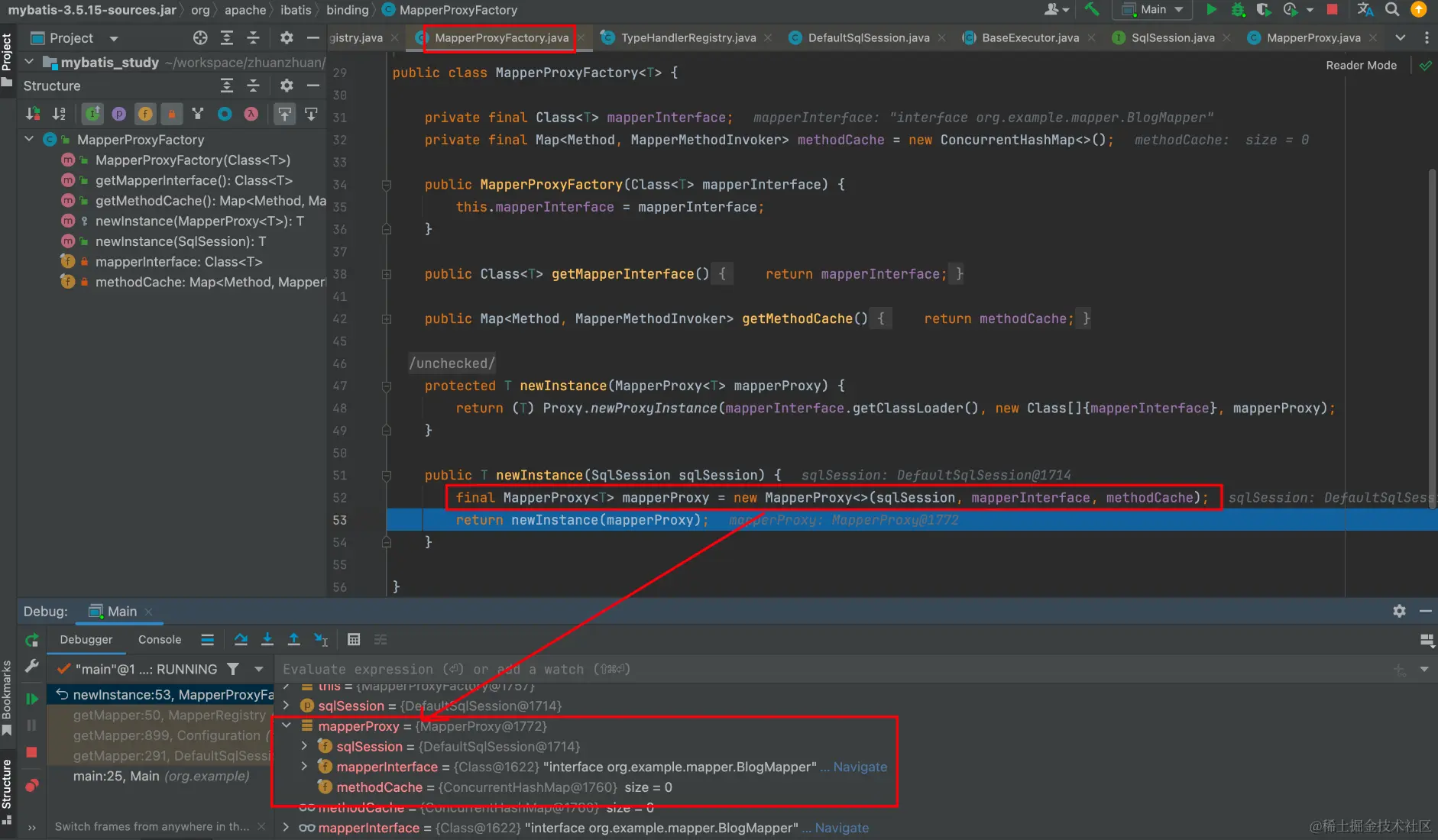Open the Bookmarks tool window stripe

click(x=7, y=696)
